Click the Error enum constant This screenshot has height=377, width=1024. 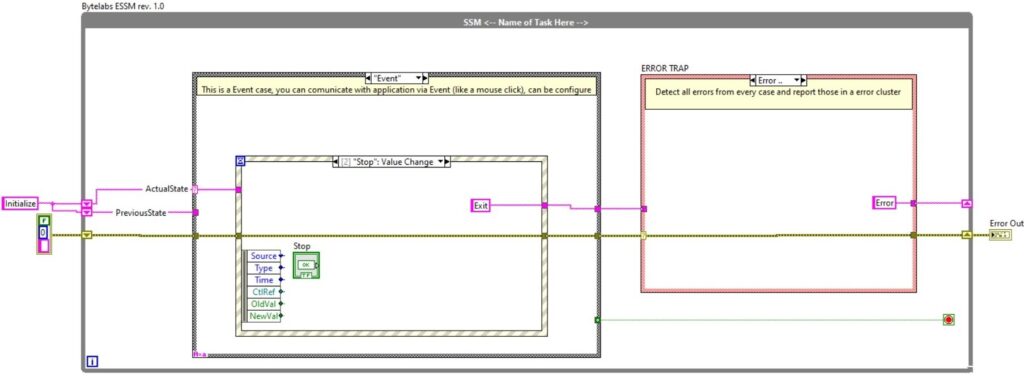[884, 203]
